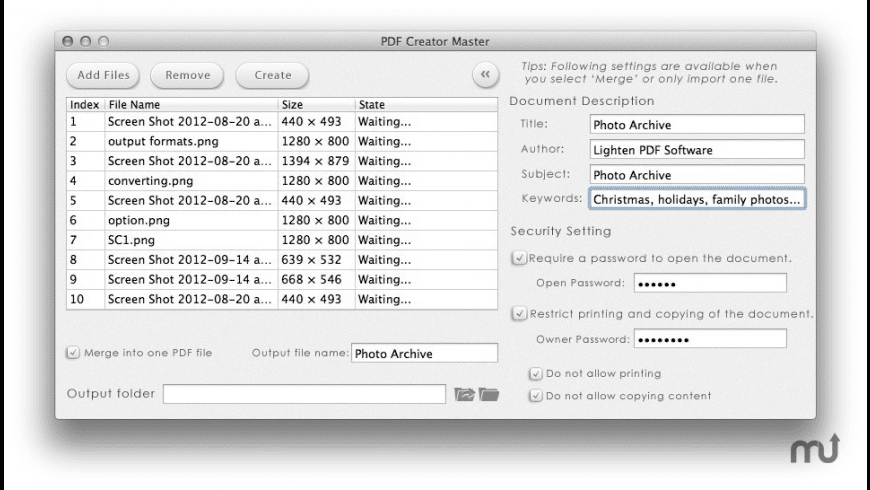Select row 2 output formats.png

(x=282, y=141)
